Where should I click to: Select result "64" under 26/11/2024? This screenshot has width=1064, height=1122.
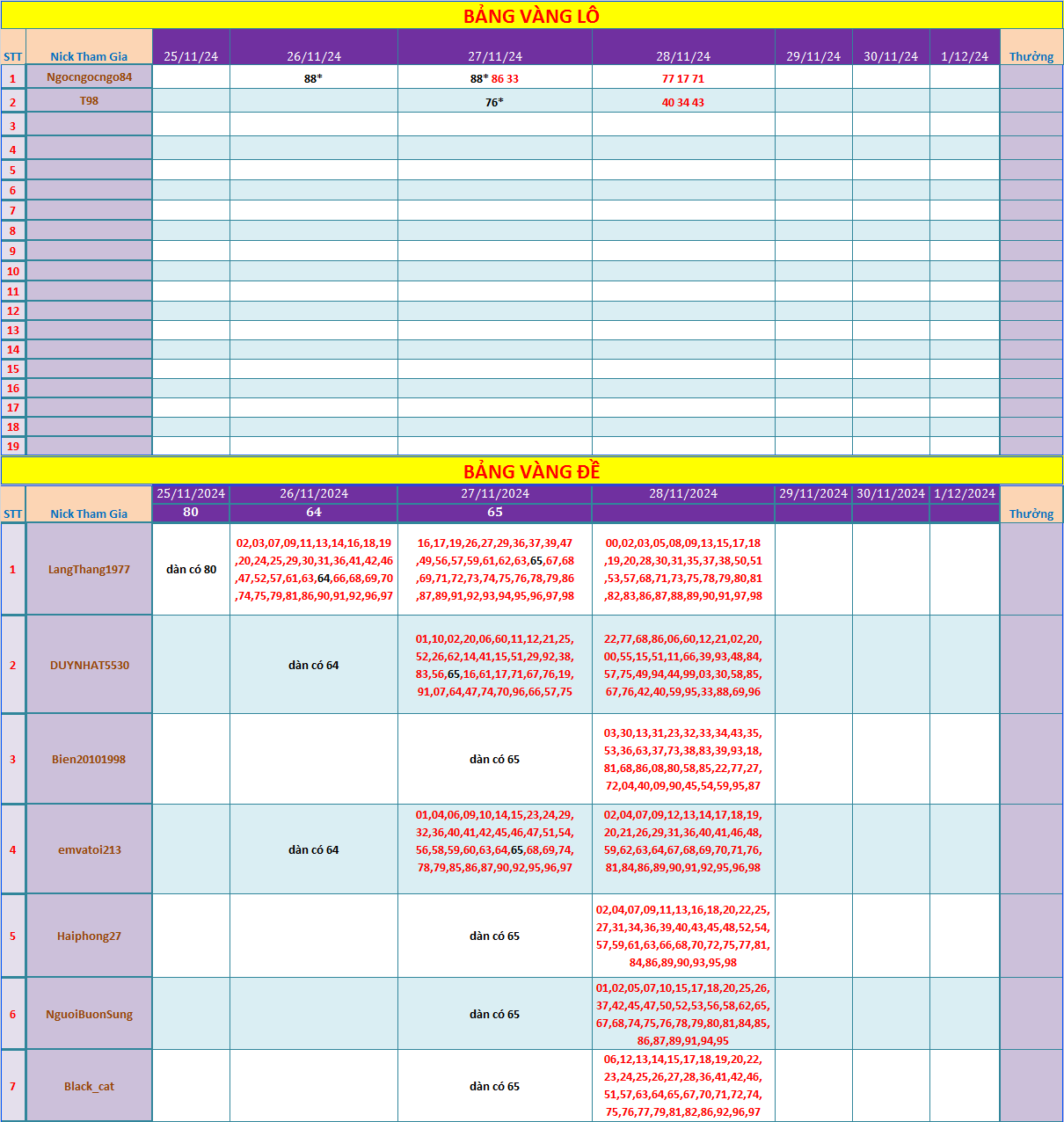coord(314,512)
